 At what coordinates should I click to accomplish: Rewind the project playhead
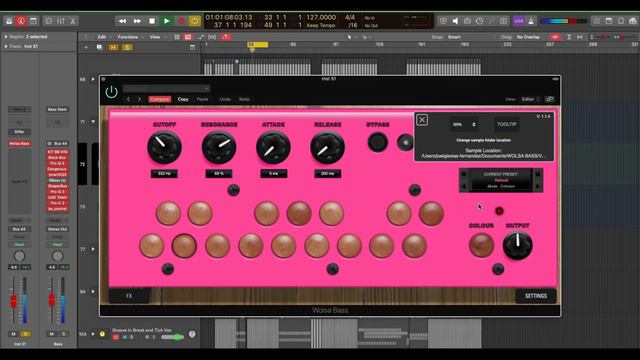[122, 21]
